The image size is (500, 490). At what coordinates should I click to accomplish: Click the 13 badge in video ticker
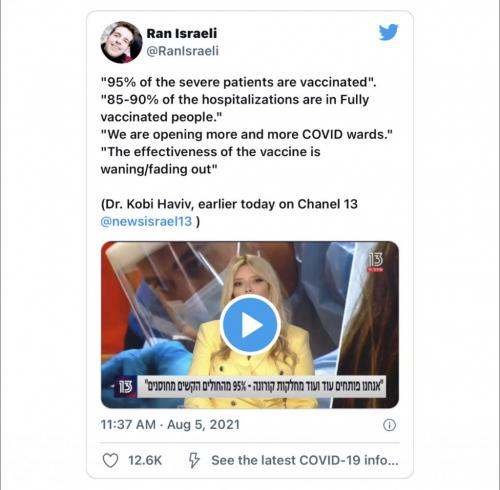(126, 387)
